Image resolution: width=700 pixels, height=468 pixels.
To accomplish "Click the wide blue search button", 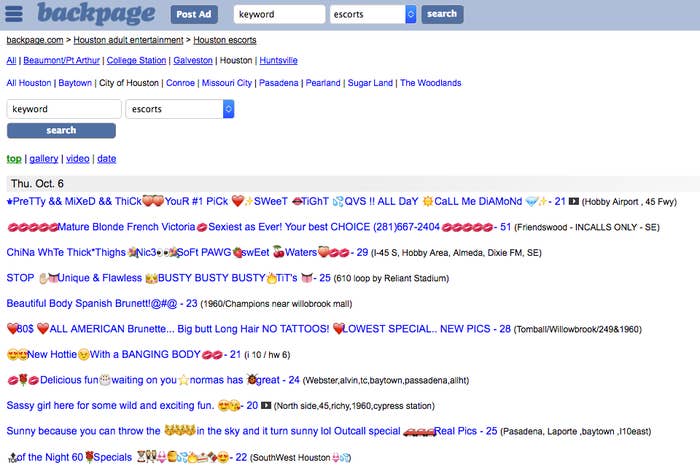I will [x=61, y=130].
